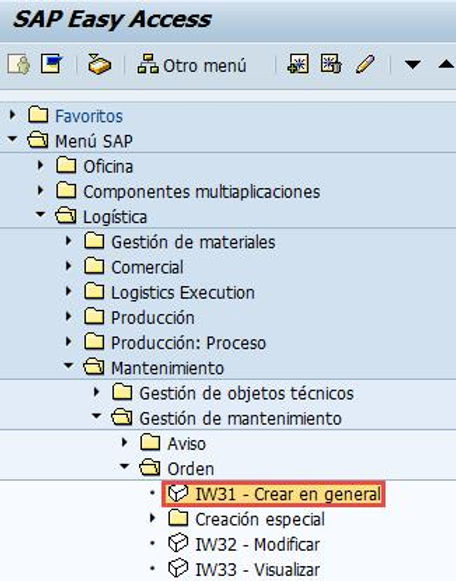This screenshot has width=456, height=581.
Task: Click the Gestión de materiales folder icon
Action: click(x=94, y=241)
